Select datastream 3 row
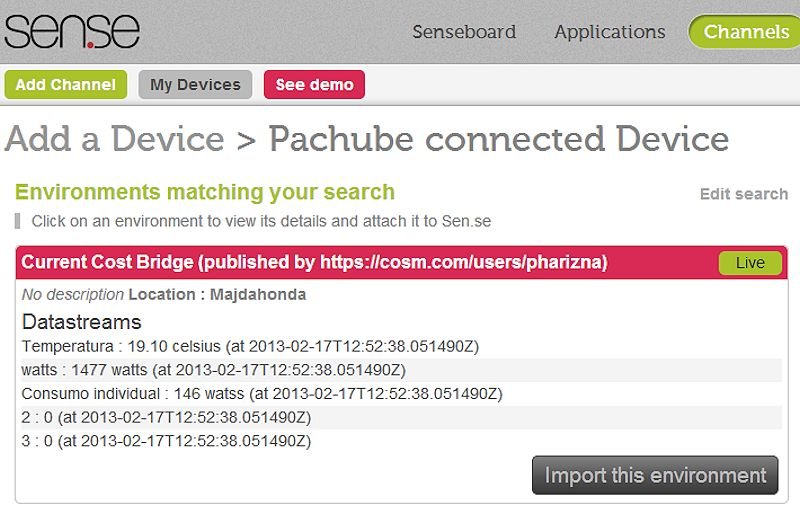This screenshot has height=532, width=800. (x=402, y=441)
